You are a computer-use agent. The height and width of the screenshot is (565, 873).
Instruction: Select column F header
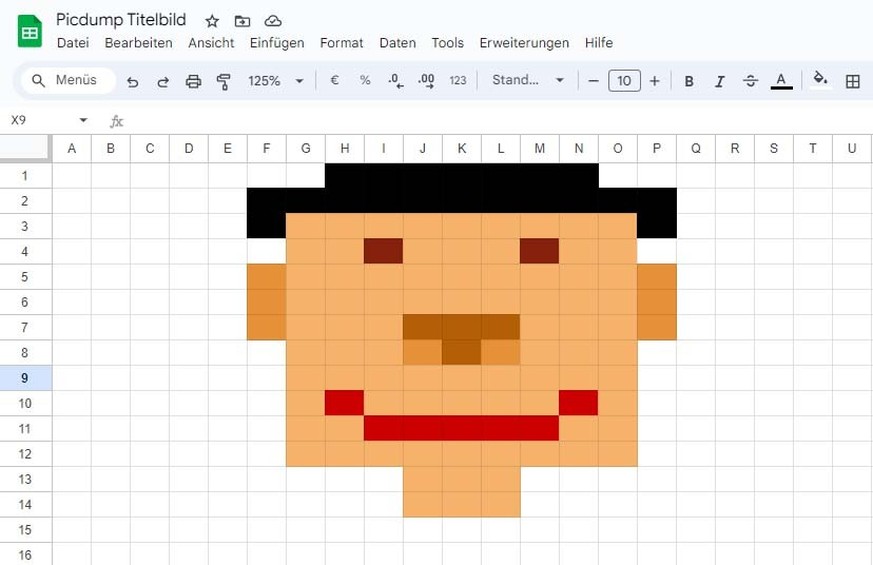pyautogui.click(x=267, y=149)
